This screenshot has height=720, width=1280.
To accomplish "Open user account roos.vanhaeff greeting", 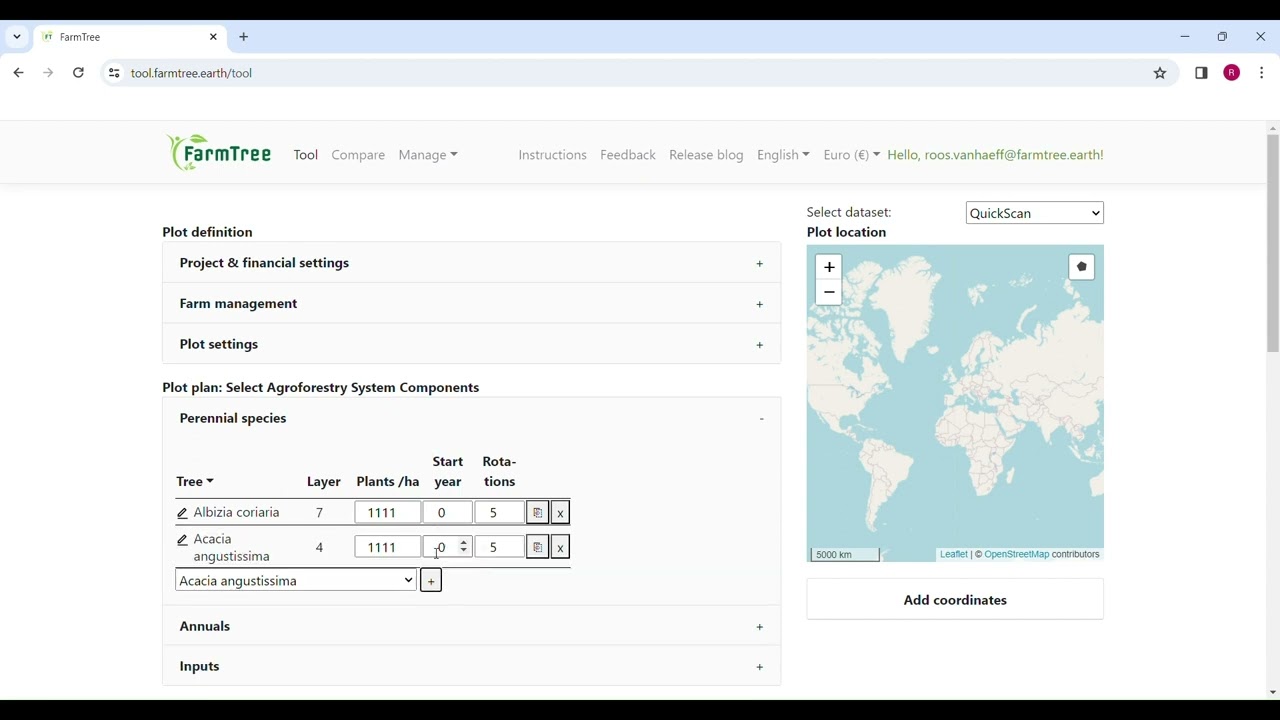I will pos(995,155).
